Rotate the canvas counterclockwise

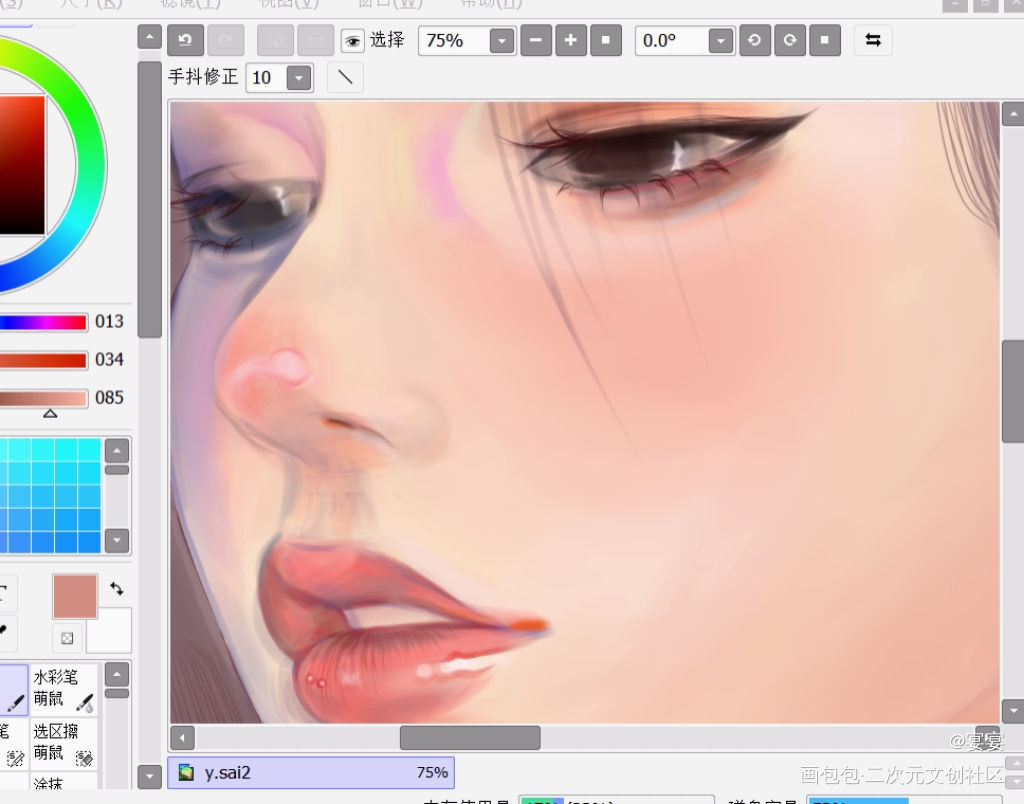tap(754, 41)
